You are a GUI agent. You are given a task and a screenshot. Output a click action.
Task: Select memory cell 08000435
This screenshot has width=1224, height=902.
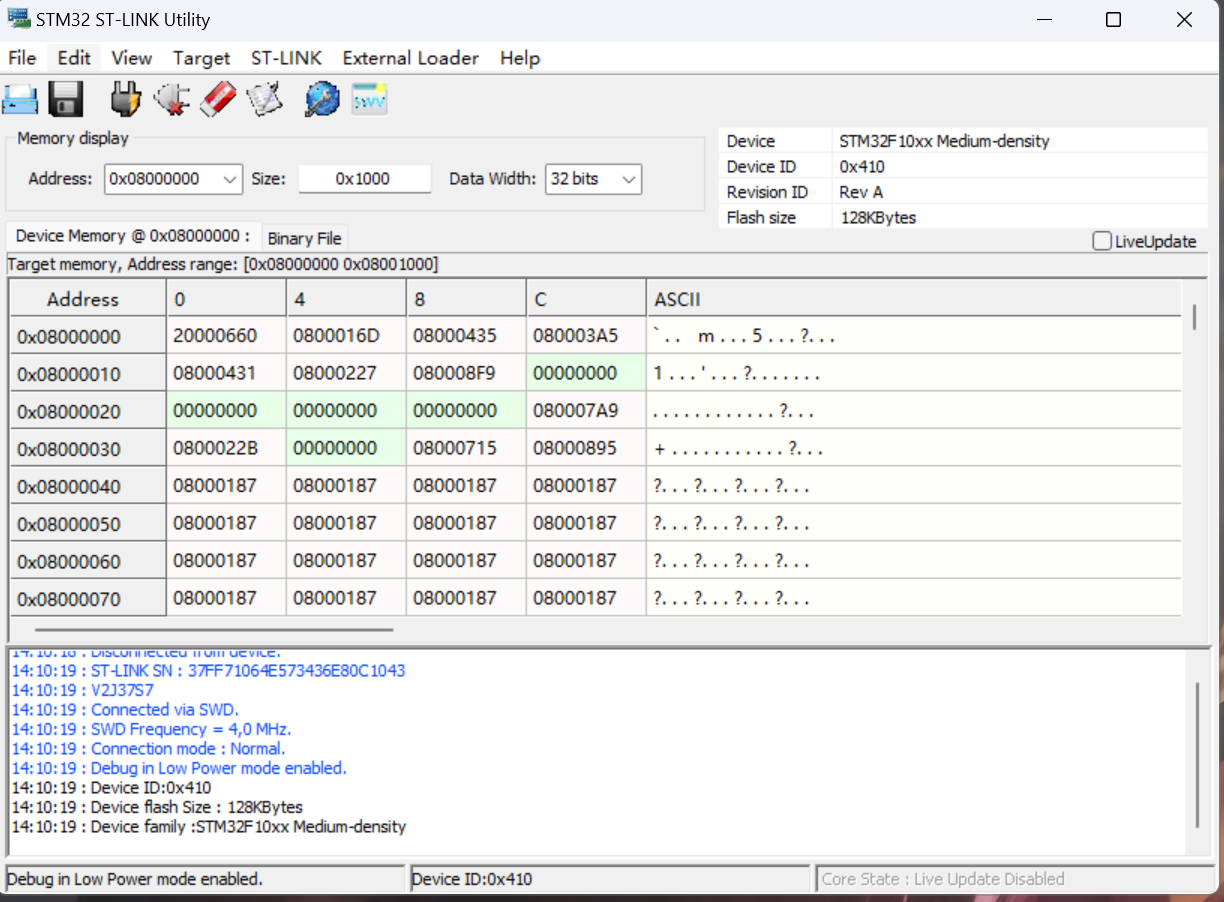(x=466, y=336)
